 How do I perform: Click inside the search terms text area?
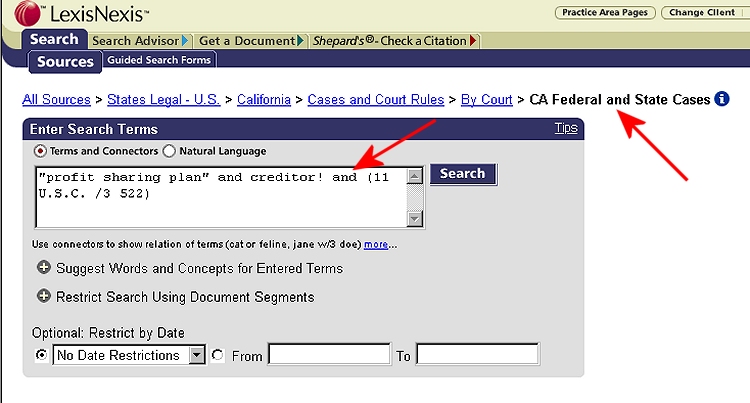click(x=221, y=197)
